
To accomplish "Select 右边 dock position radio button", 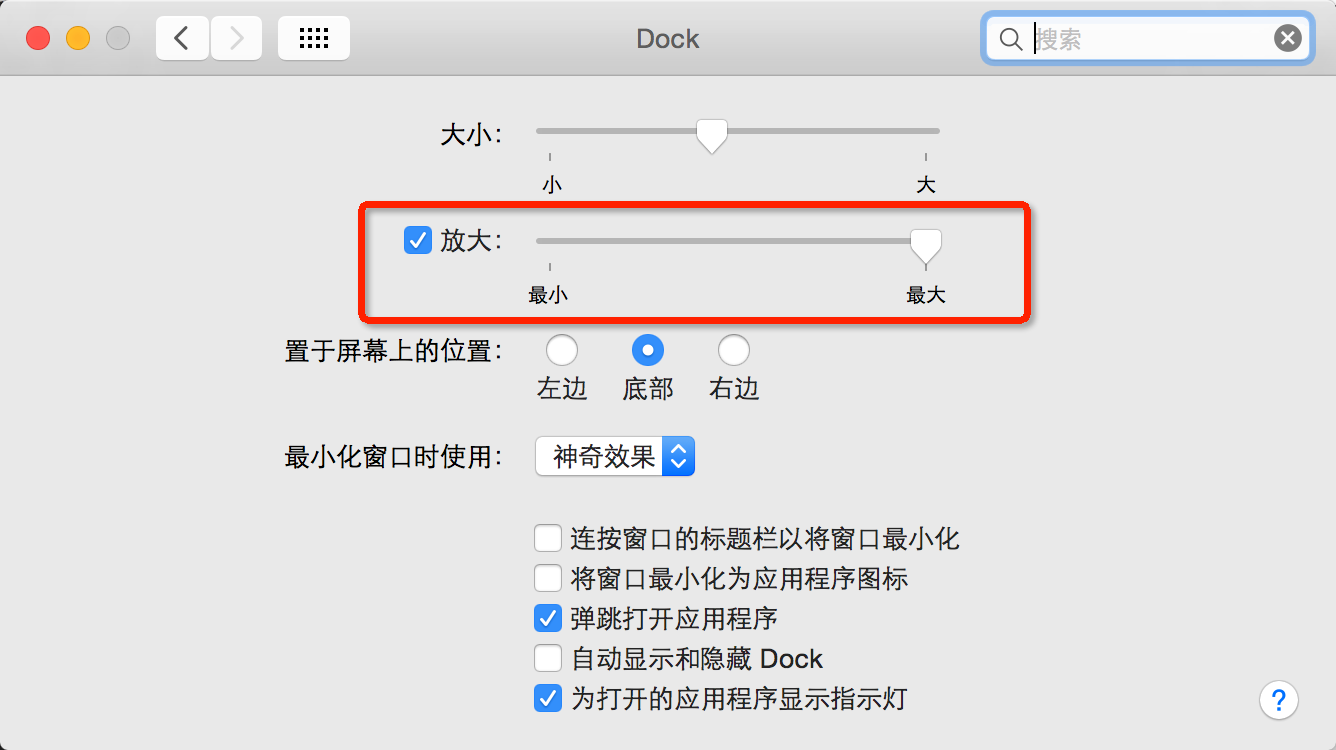I will click(734, 350).
